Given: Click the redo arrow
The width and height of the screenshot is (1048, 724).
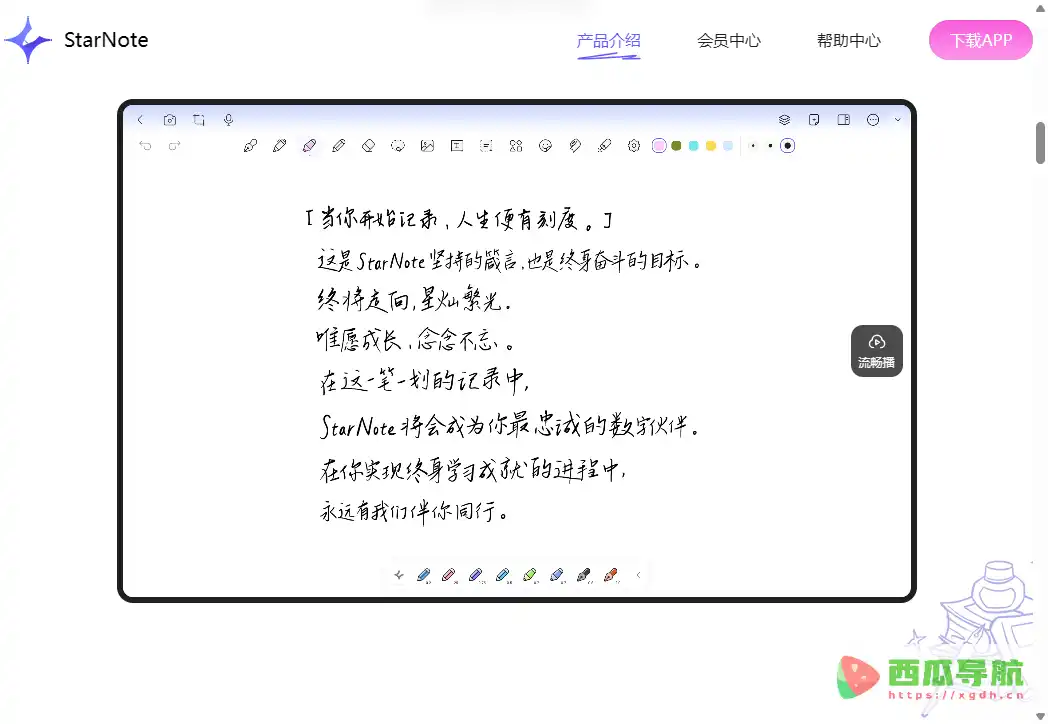Looking at the screenshot, I should [174, 146].
